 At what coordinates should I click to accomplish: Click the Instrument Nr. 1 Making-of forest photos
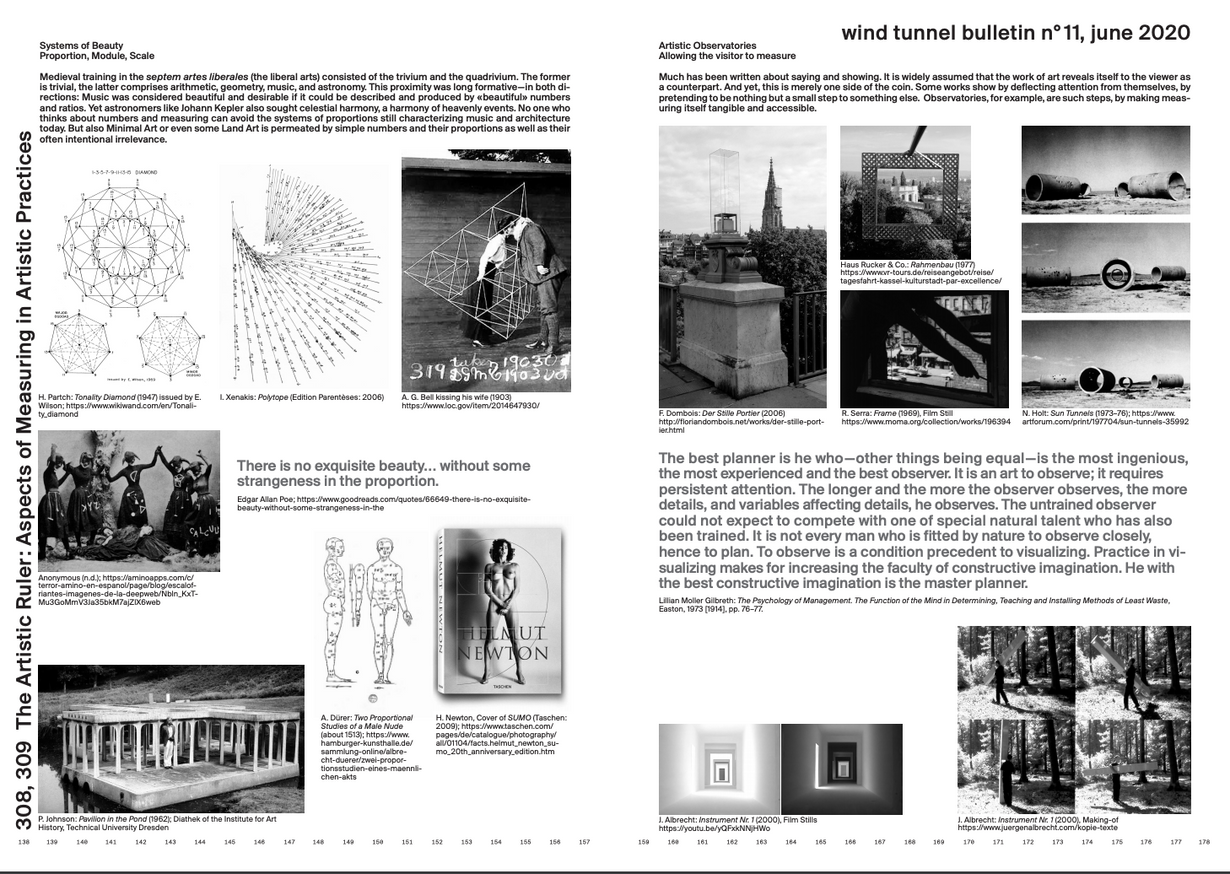(x=1073, y=718)
